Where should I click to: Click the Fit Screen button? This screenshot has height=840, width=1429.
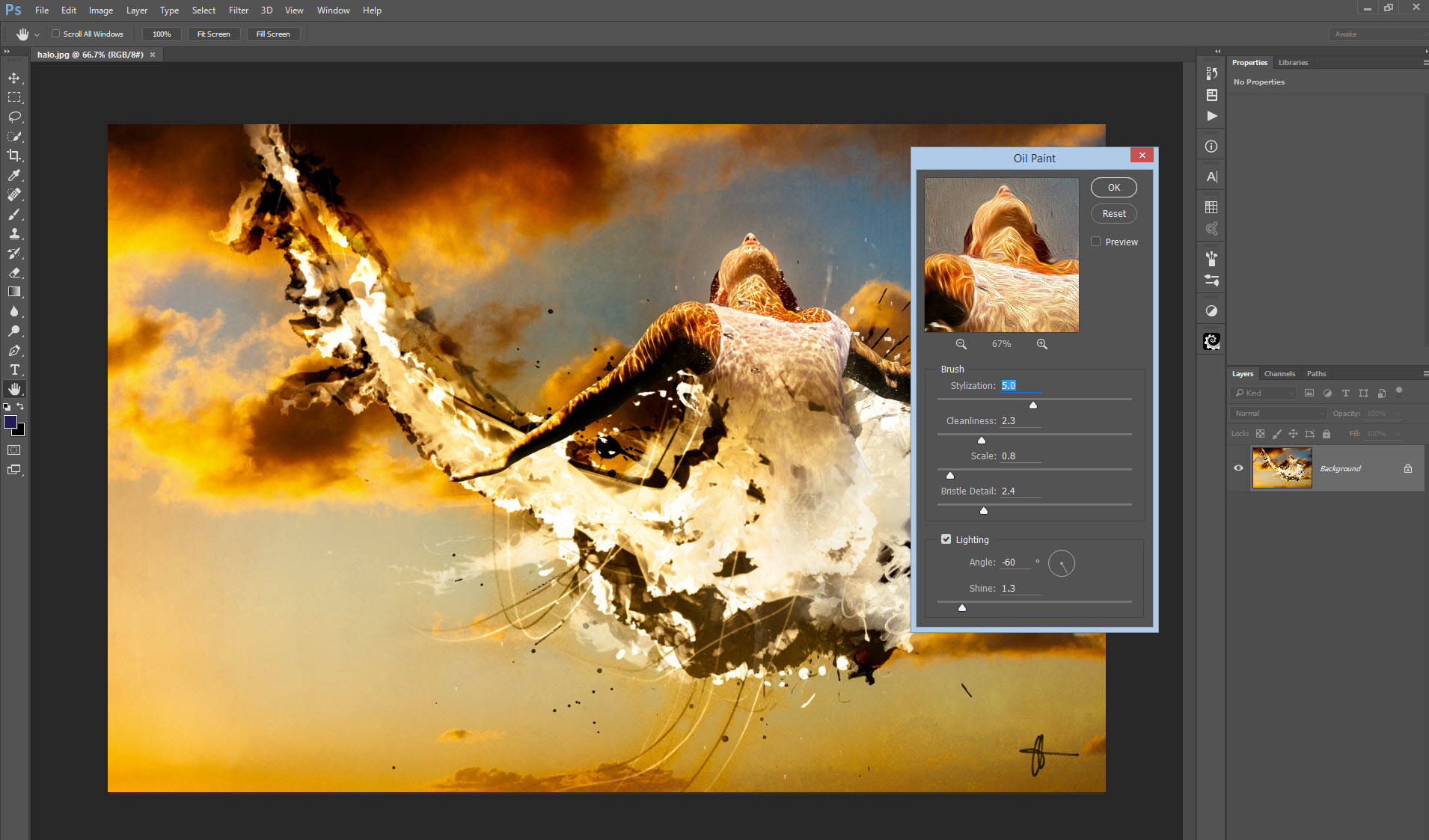pyautogui.click(x=213, y=34)
